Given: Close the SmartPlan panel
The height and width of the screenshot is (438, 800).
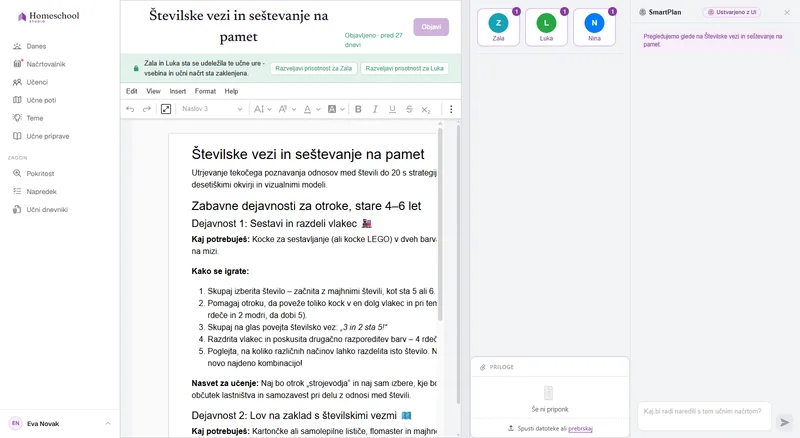Looking at the screenshot, I should (787, 12).
